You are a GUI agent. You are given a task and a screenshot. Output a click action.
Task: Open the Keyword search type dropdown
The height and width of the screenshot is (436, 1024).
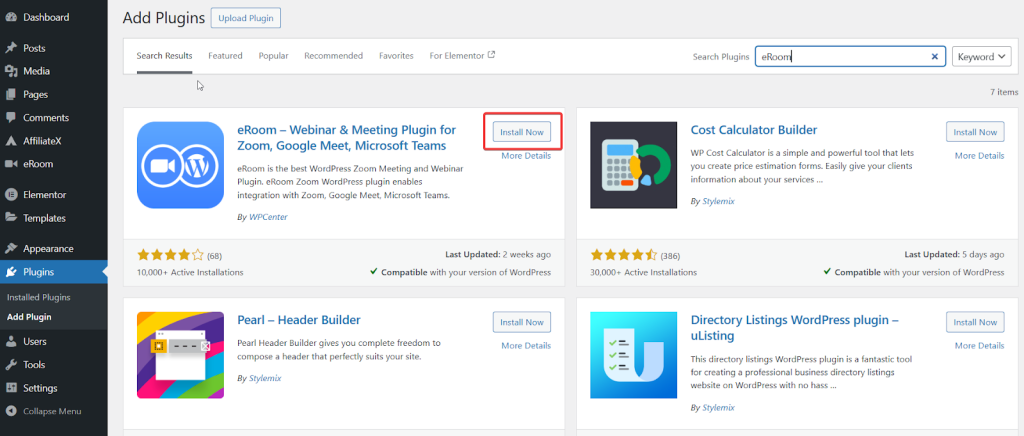coord(982,57)
